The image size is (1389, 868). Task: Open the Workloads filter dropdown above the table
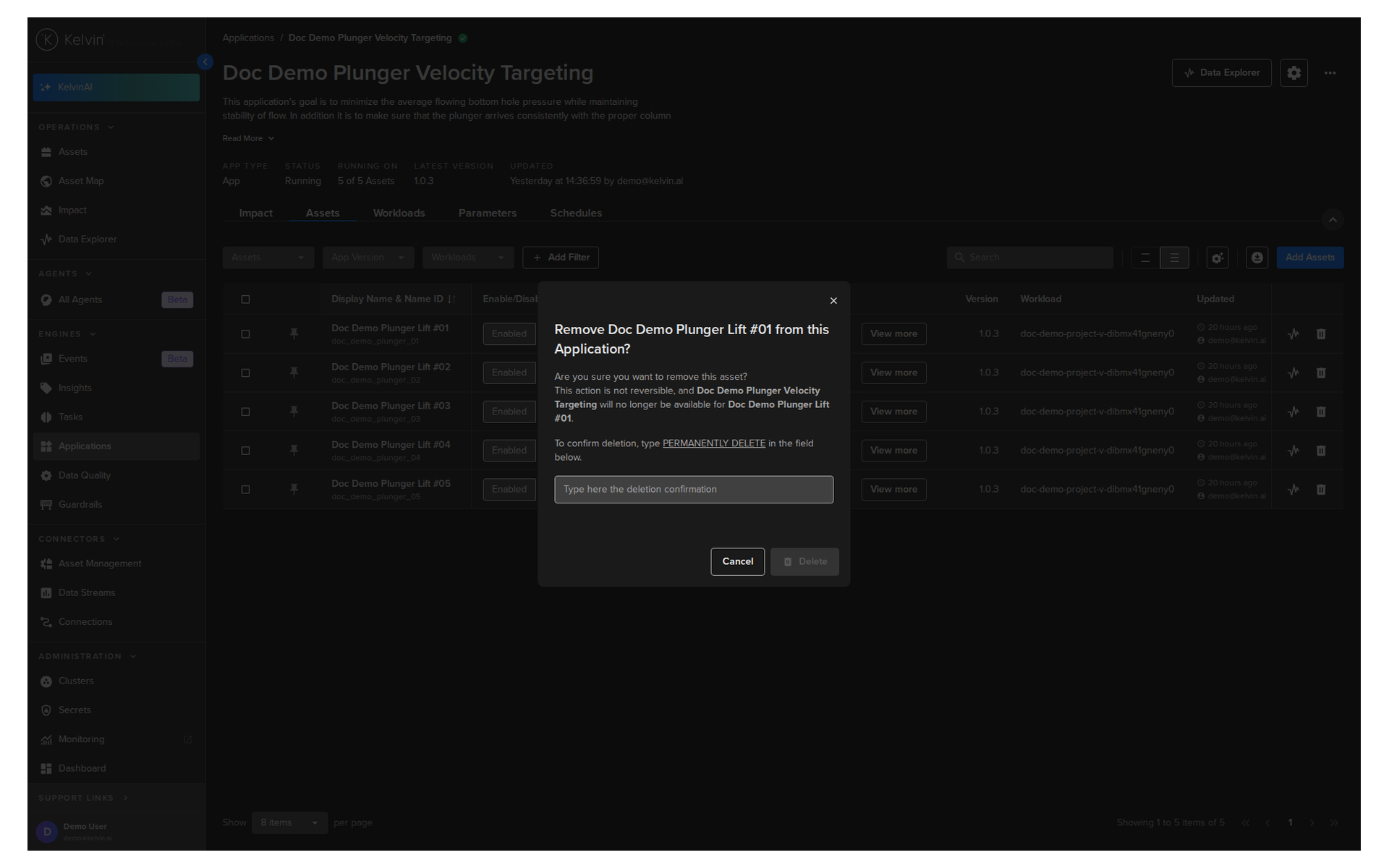[x=468, y=258]
